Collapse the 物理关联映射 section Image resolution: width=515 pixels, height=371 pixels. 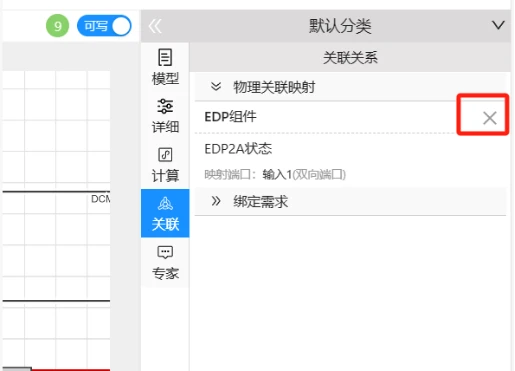tap(216, 87)
